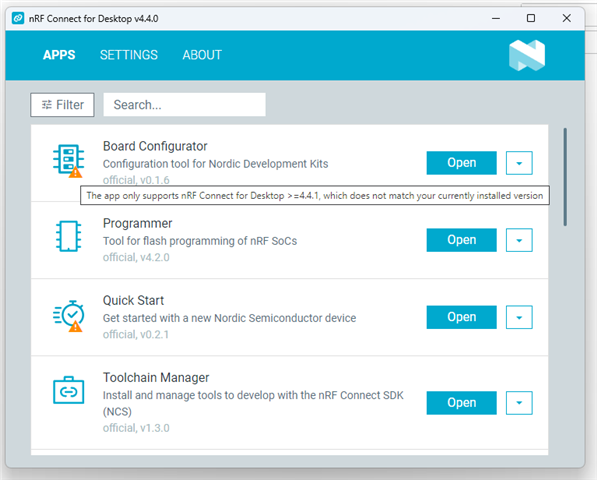This screenshot has width=597, height=480.
Task: Open the Toolchain Manager app
Action: pyautogui.click(x=461, y=403)
